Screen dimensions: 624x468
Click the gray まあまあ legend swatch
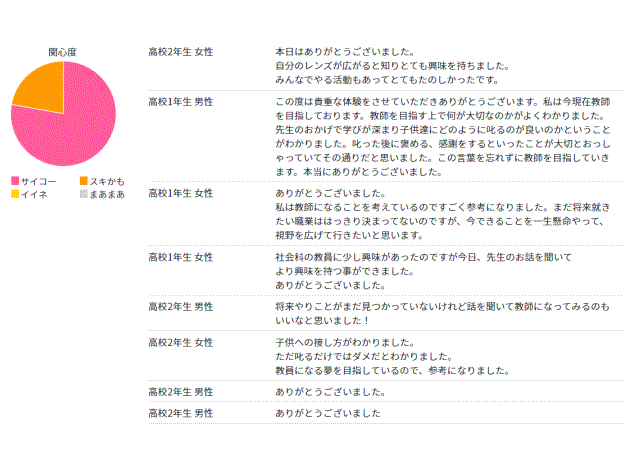[84, 193]
